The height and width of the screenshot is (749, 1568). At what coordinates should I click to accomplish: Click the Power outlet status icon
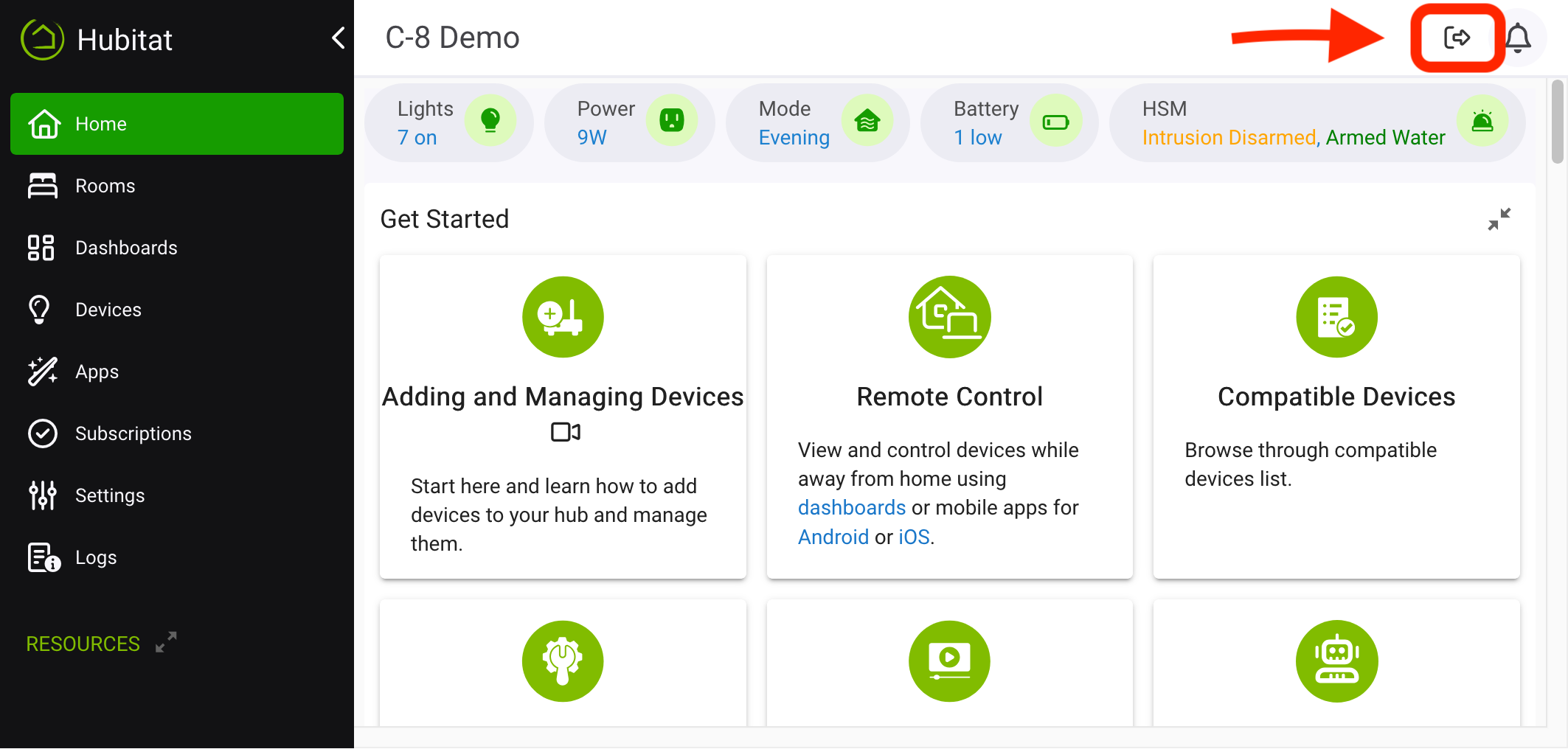671,120
